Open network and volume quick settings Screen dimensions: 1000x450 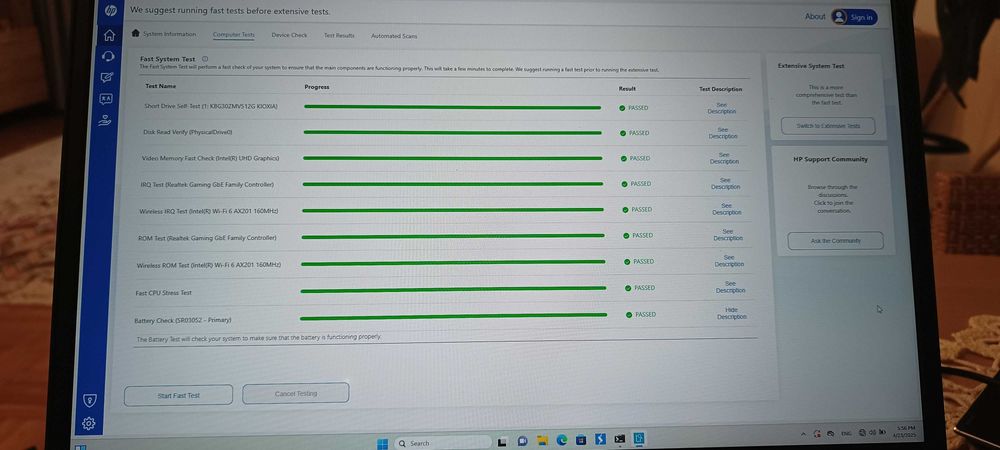(x=872, y=432)
